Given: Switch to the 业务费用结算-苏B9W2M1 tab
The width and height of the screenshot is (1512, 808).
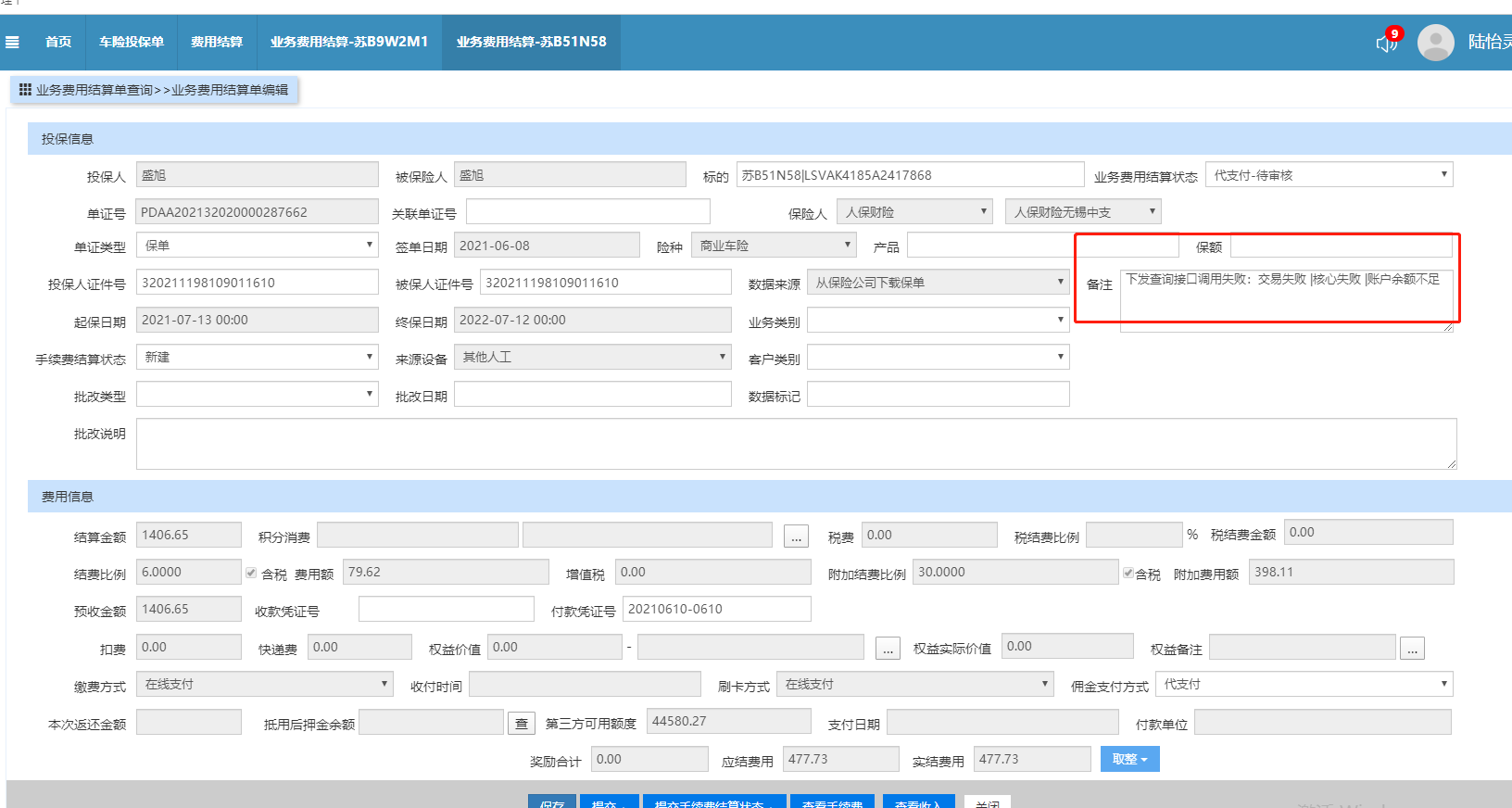Looking at the screenshot, I should [349, 42].
